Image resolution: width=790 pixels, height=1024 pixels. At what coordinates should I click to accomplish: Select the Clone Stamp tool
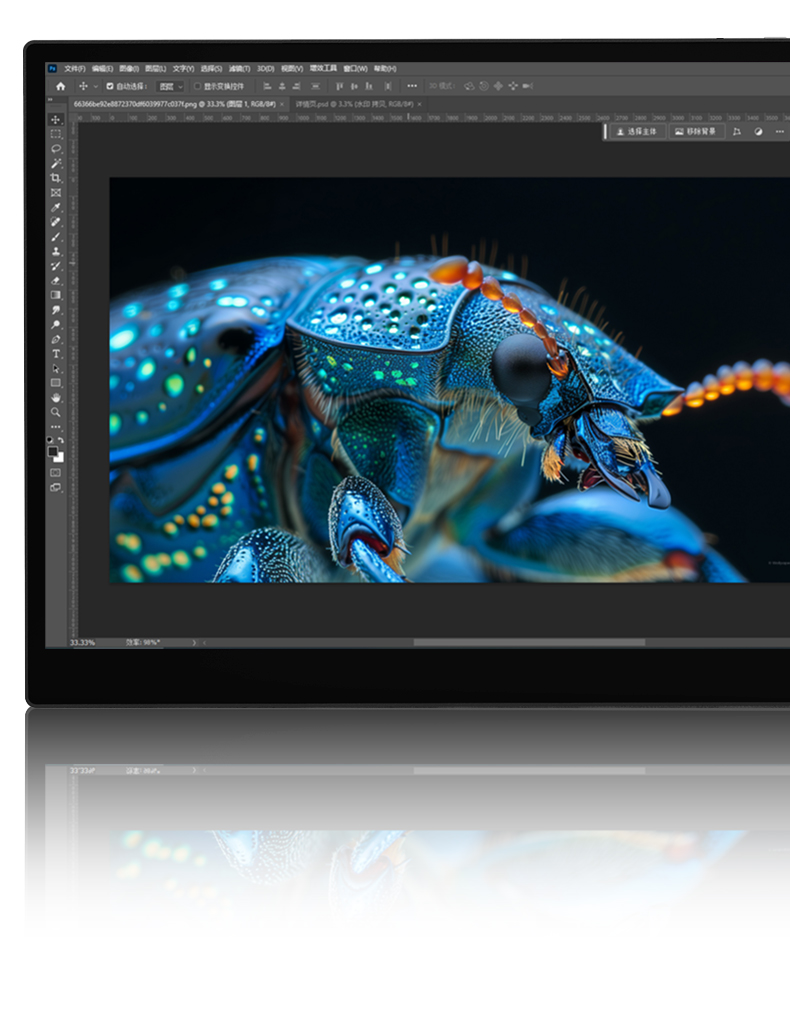55,251
